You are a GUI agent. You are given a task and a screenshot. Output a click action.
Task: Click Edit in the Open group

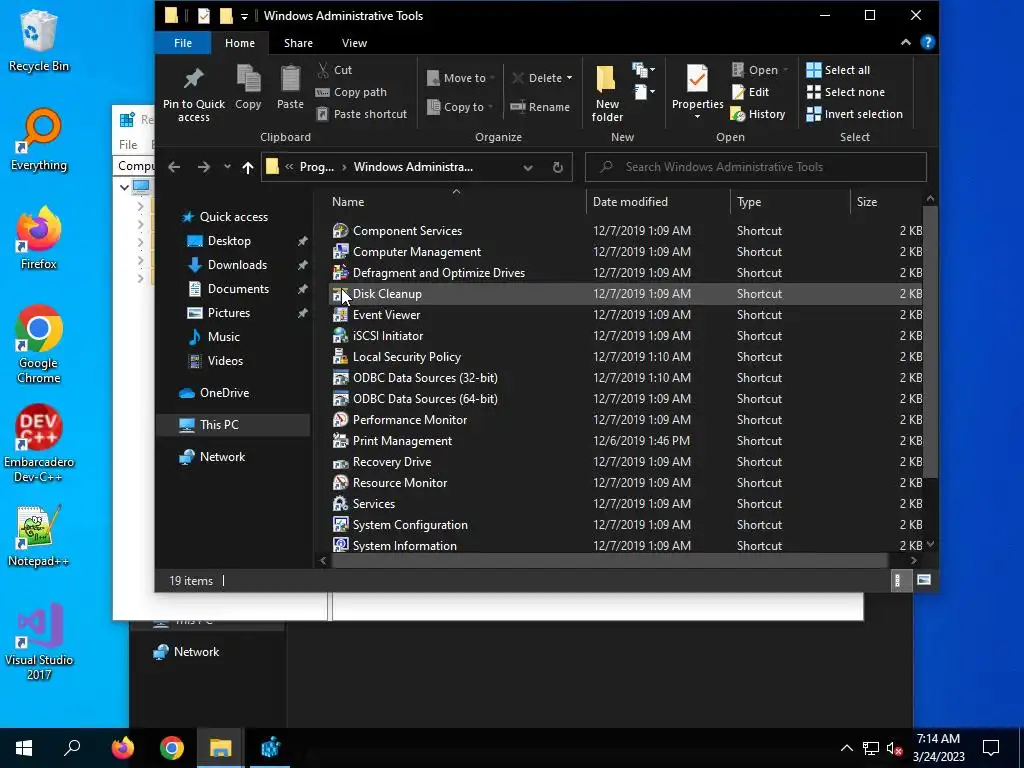pos(750,92)
